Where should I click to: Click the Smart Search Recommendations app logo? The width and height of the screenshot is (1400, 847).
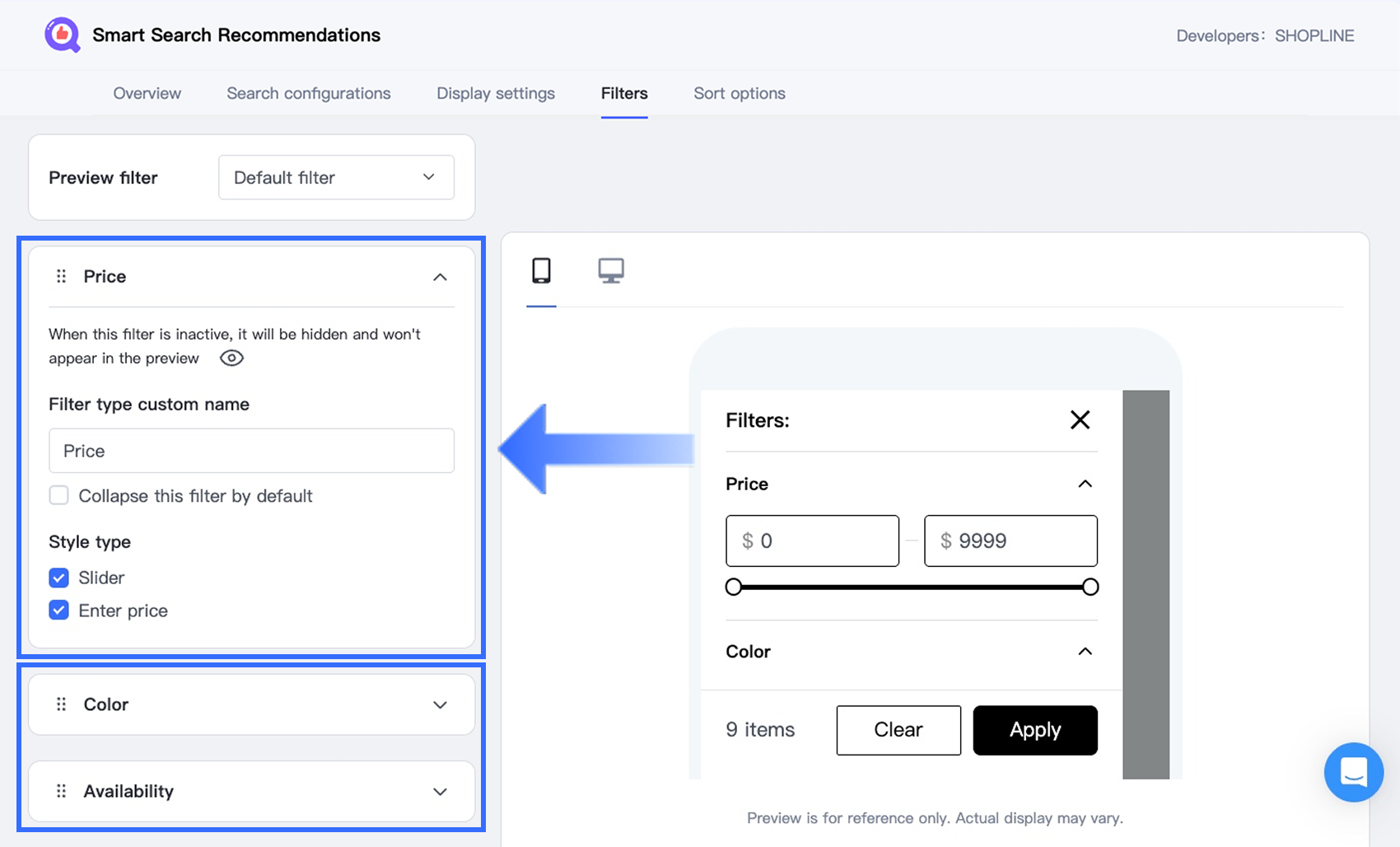[x=63, y=35]
